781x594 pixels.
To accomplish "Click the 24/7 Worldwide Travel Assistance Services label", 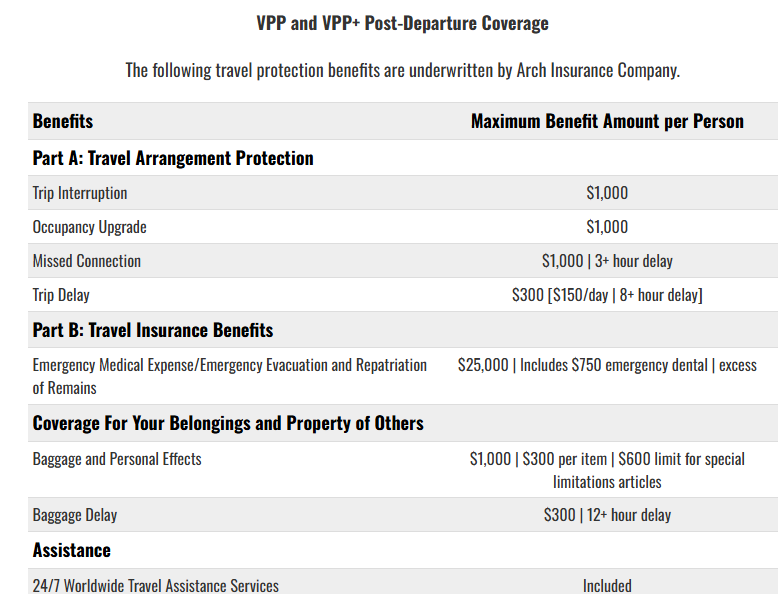I will coord(156,585).
